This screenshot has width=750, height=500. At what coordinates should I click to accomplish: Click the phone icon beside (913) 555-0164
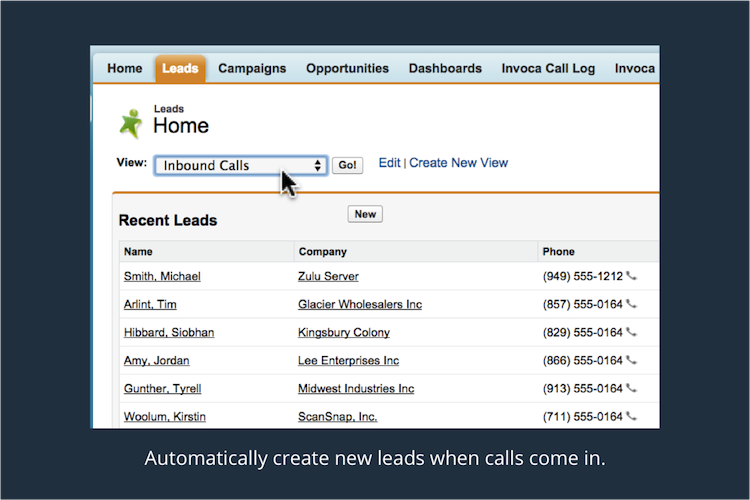pyautogui.click(x=631, y=389)
